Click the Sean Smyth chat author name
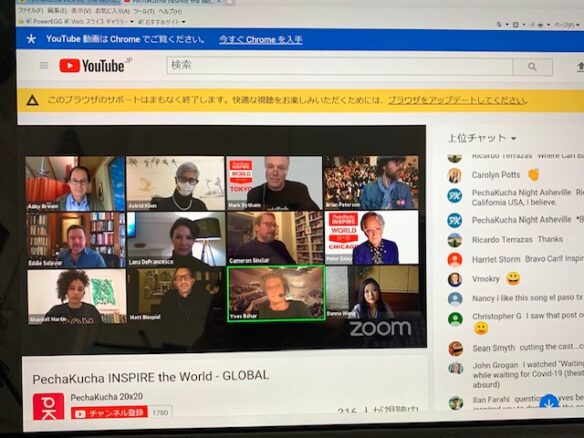The height and width of the screenshot is (438, 584). (494, 348)
